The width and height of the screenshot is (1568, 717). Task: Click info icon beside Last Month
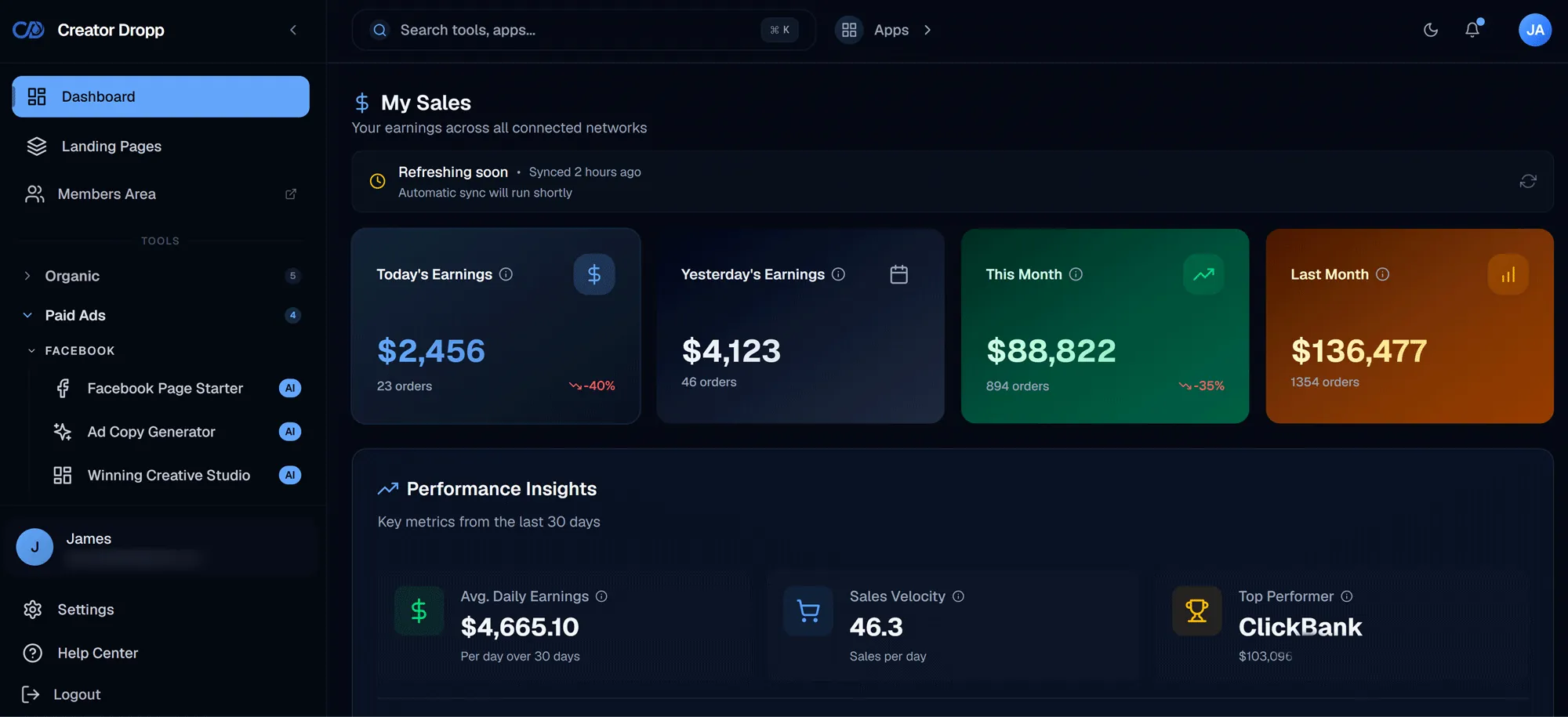[x=1382, y=274]
